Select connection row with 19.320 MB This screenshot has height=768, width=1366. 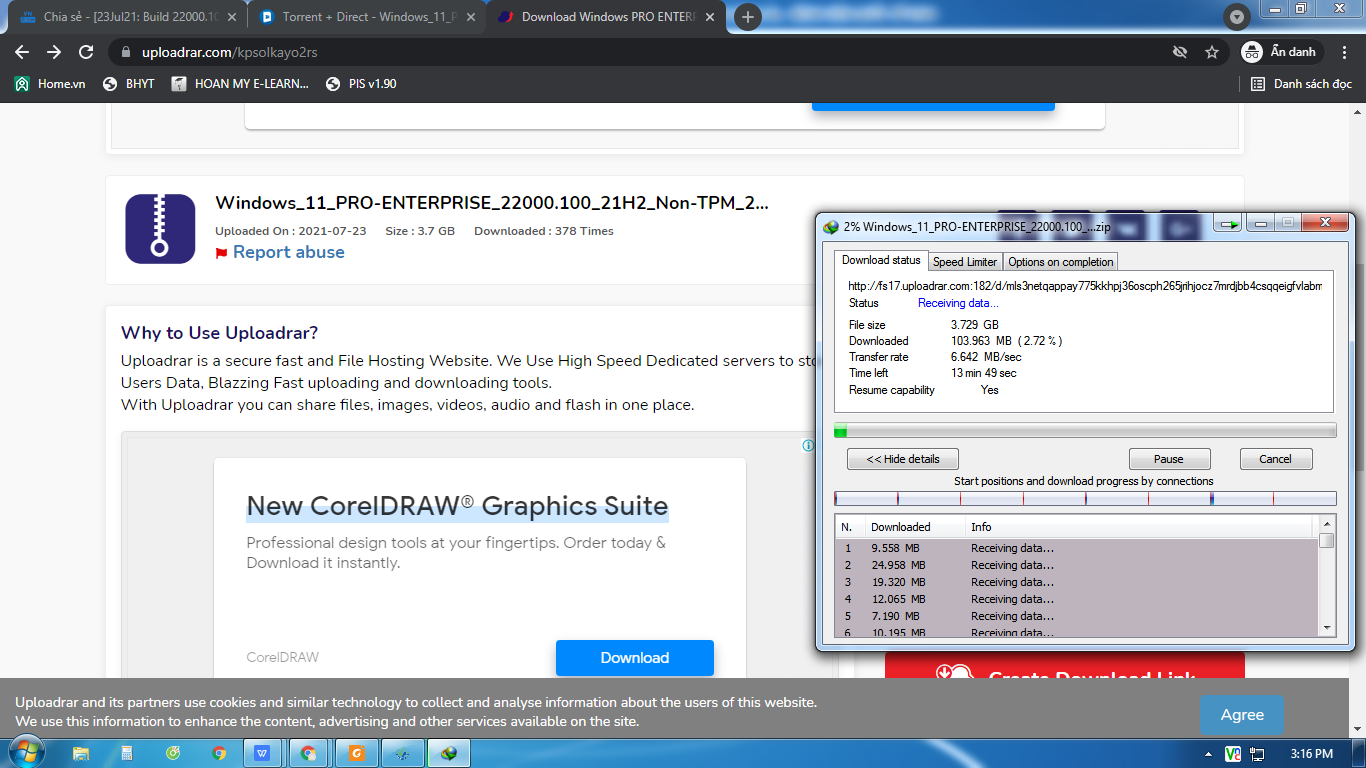click(1077, 582)
